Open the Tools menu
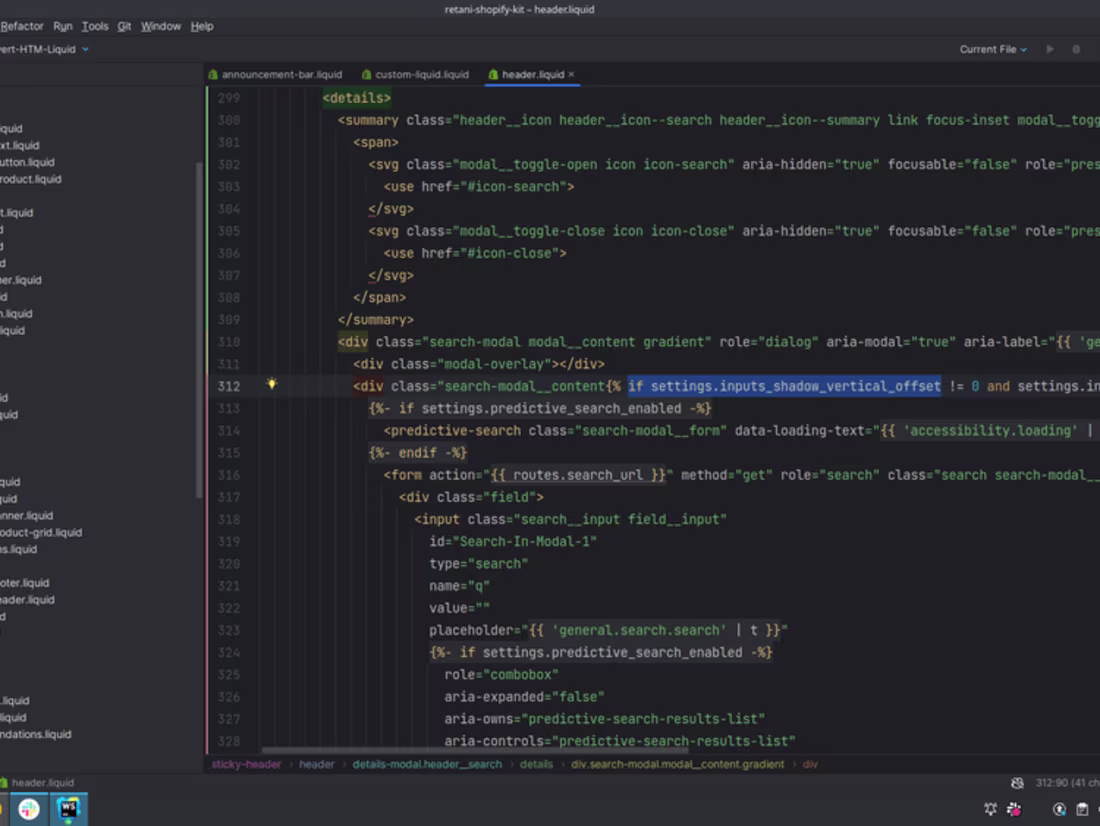The image size is (1100, 826). point(94,26)
